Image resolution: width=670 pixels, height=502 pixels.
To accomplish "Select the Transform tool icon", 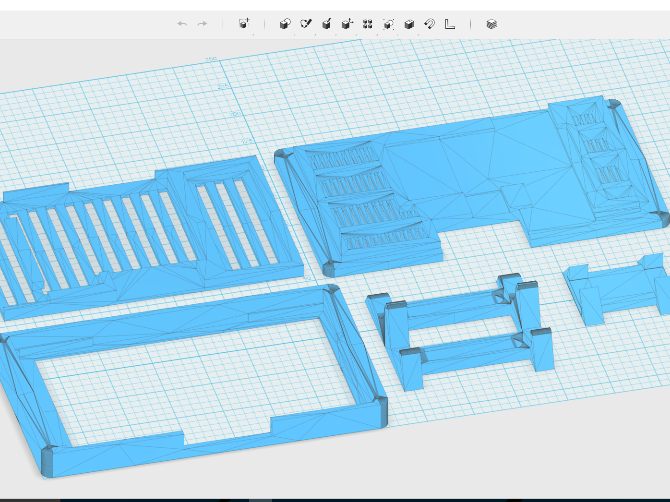I will click(x=244, y=24).
